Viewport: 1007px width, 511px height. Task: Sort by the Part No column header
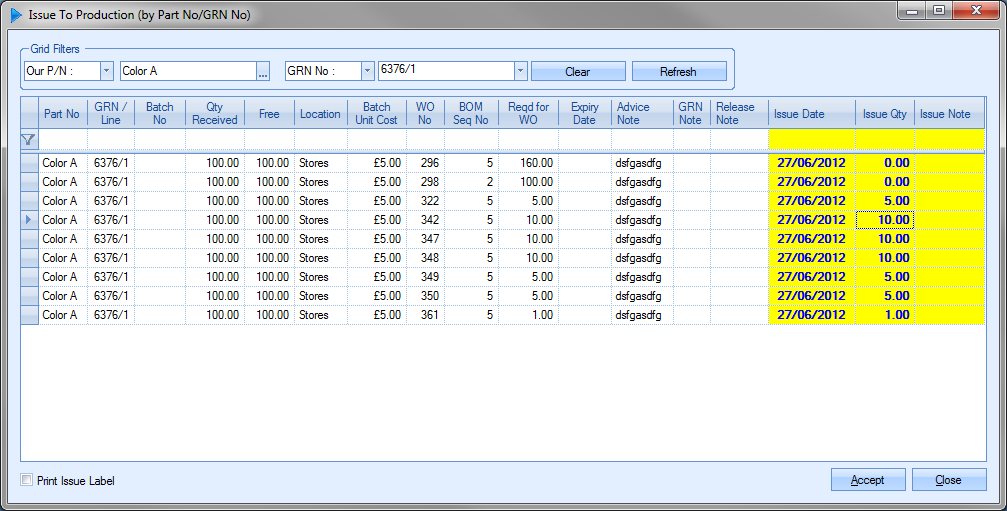tap(62, 114)
